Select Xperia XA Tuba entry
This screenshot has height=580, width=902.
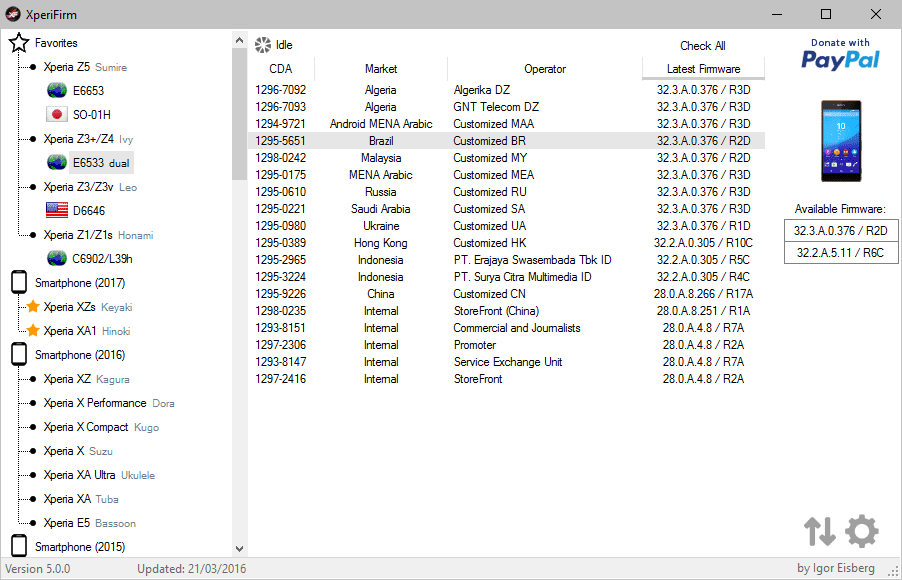(81, 499)
